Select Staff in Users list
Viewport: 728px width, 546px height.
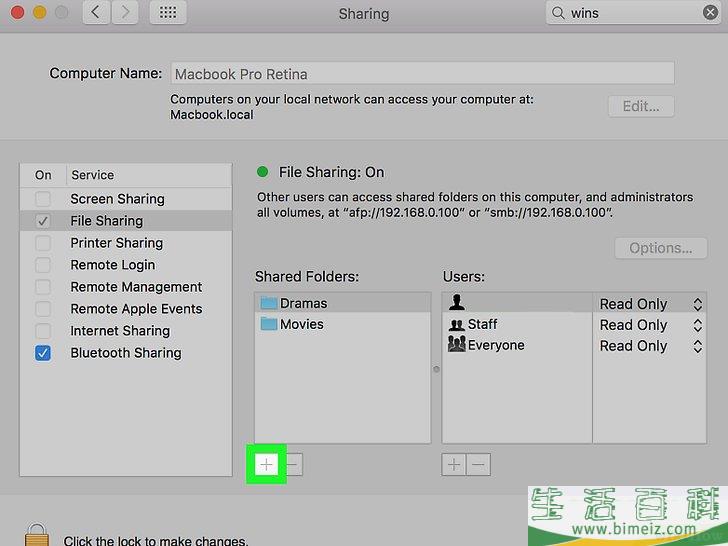(517, 324)
